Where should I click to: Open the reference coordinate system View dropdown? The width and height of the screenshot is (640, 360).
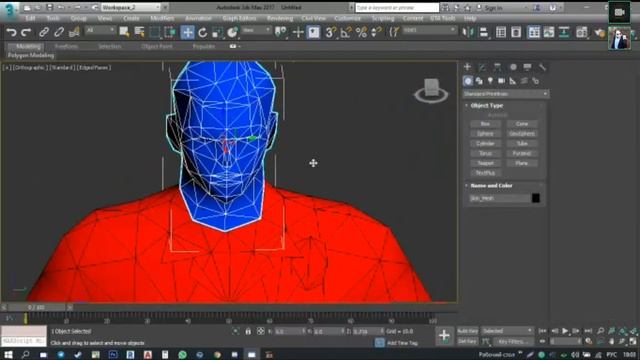256,30
